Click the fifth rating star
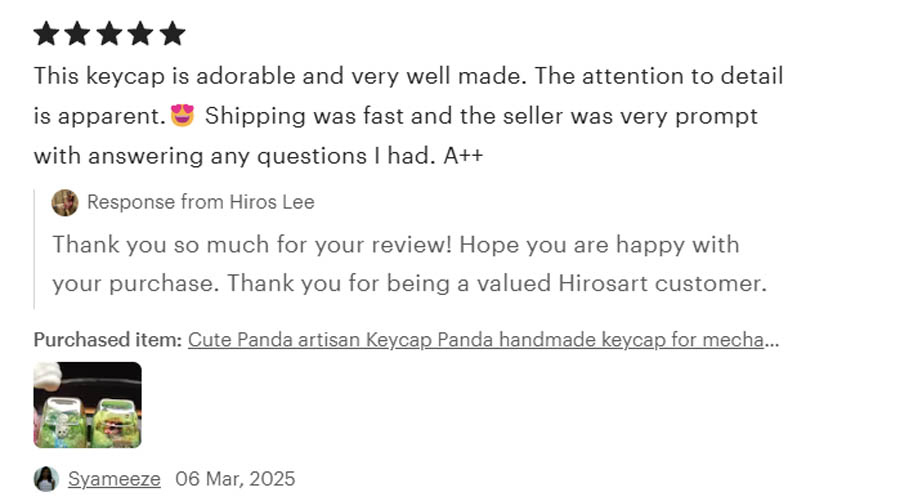 point(172,33)
